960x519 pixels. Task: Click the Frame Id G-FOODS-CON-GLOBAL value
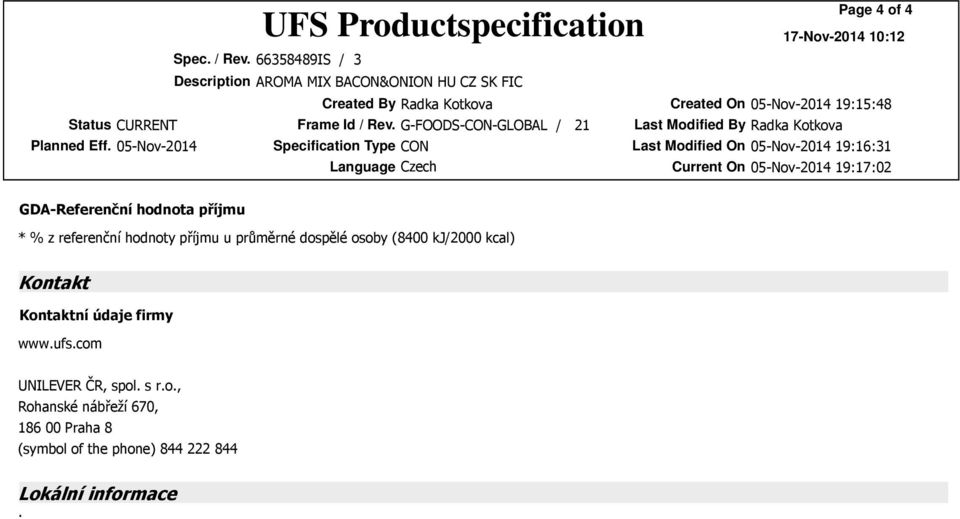pyautogui.click(x=473, y=125)
